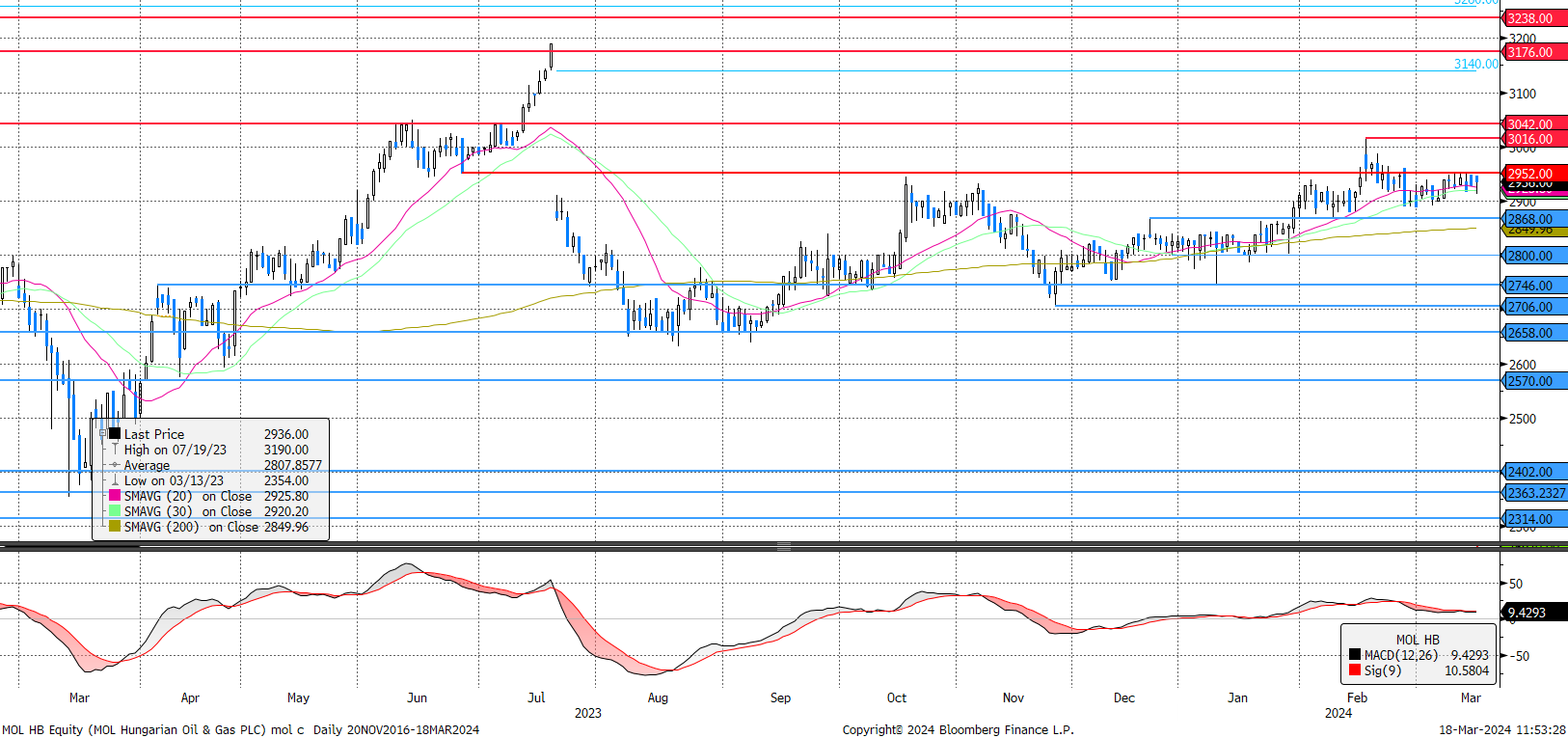Click the Average line icon in legend
Viewport: 1568px width, 738px height.
tap(115, 465)
